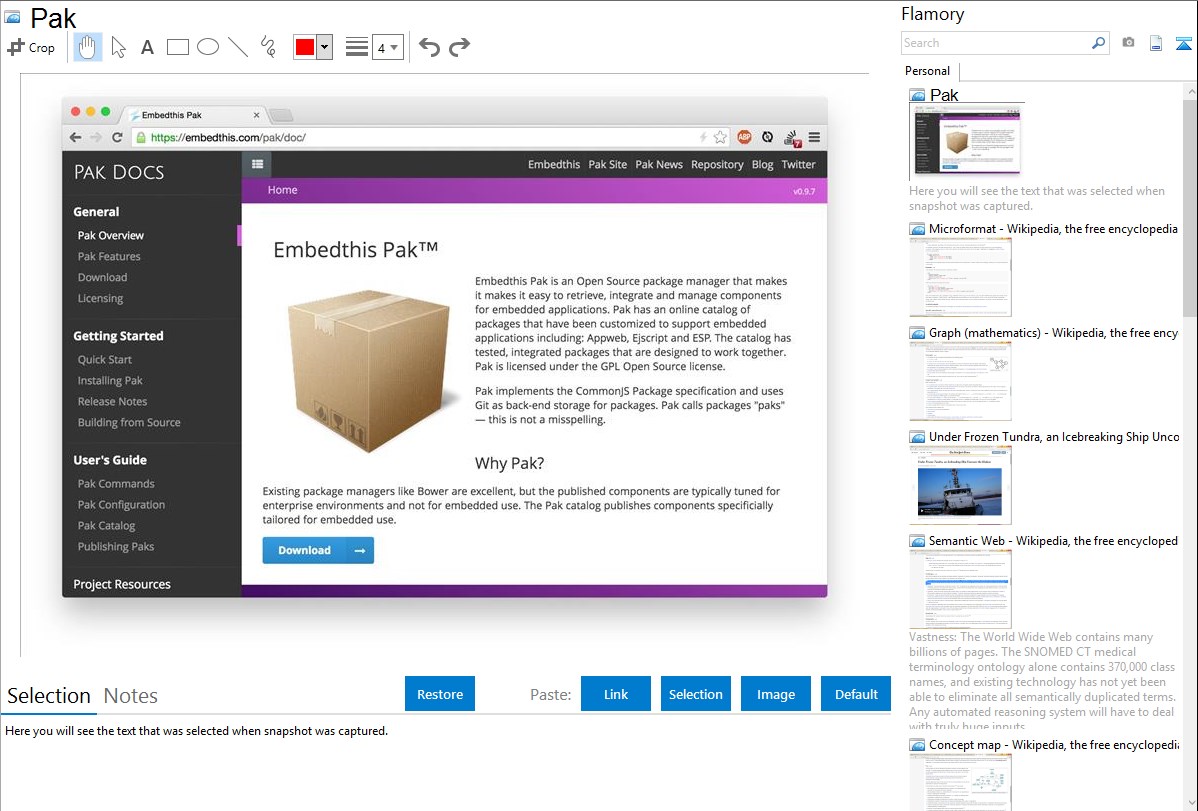Viewport: 1198px width, 811px height.
Task: Redo the last annotation
Action: [459, 47]
